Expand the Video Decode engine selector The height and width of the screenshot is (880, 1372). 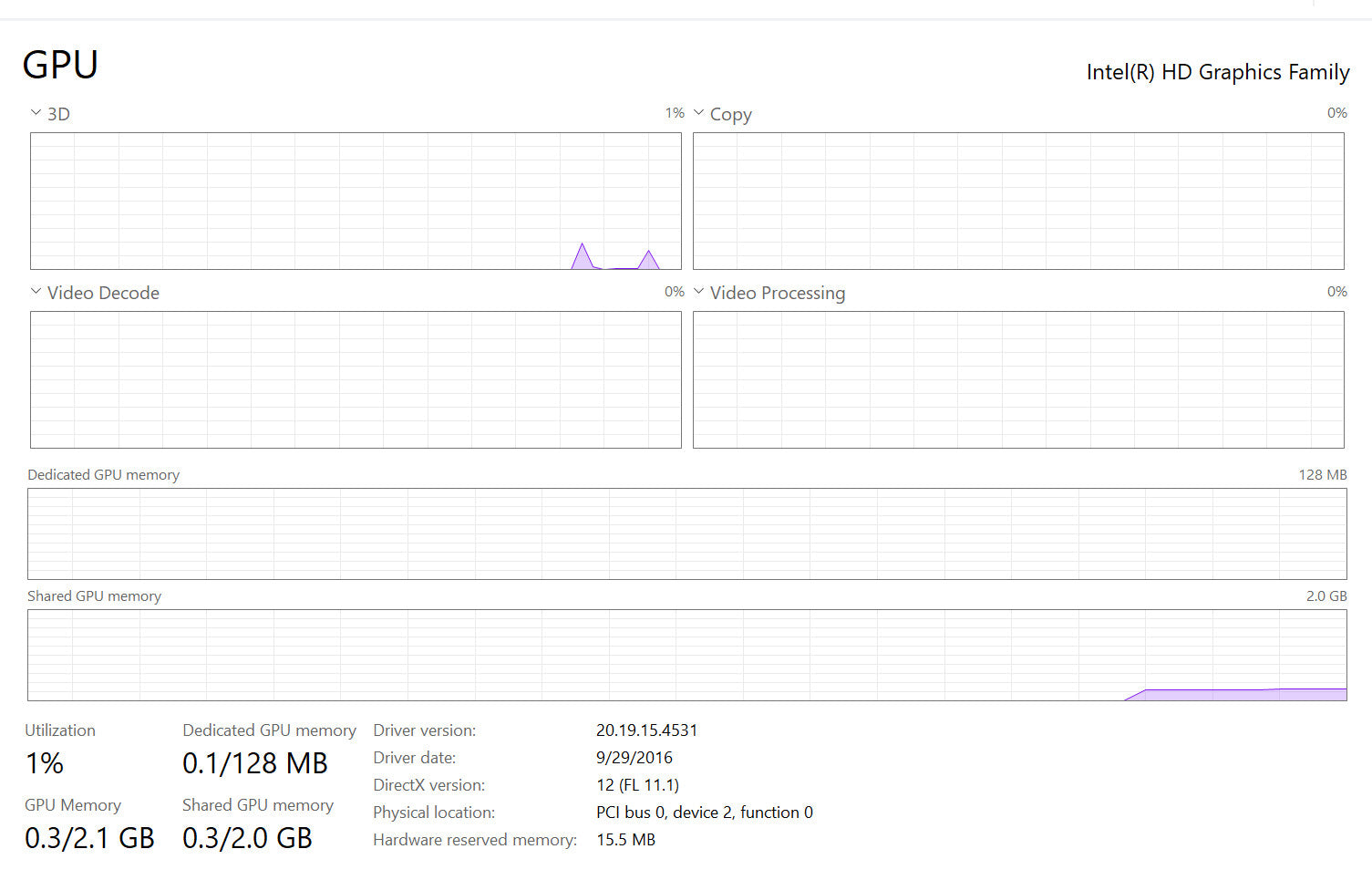36,292
